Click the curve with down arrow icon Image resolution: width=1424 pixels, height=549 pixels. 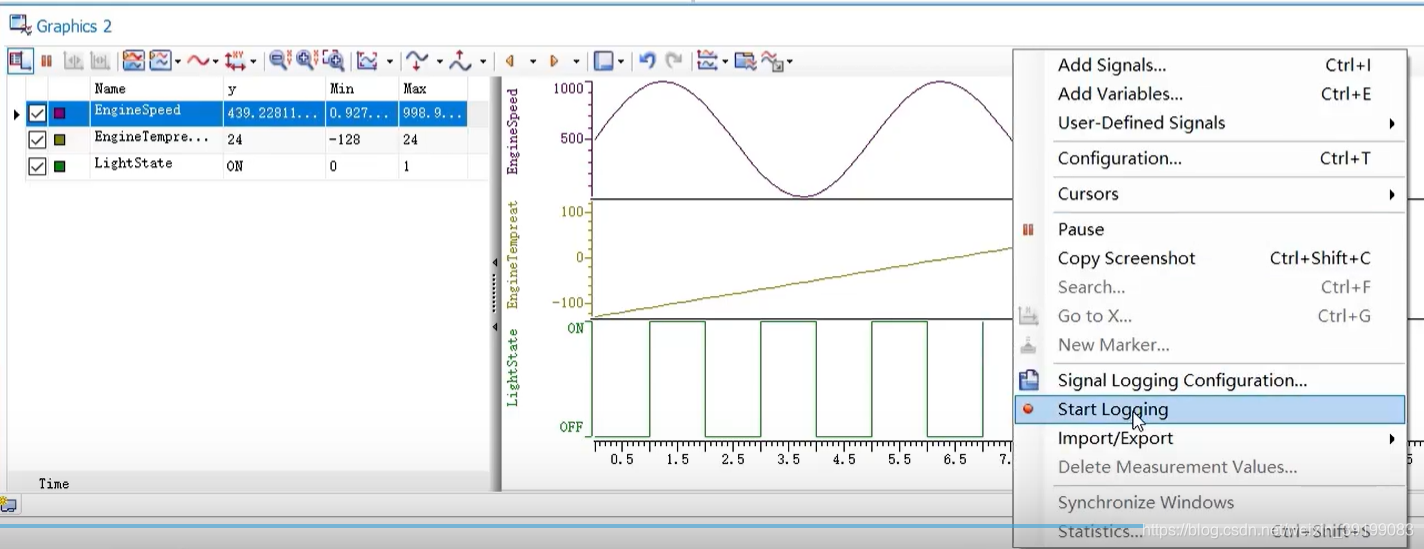(417, 61)
